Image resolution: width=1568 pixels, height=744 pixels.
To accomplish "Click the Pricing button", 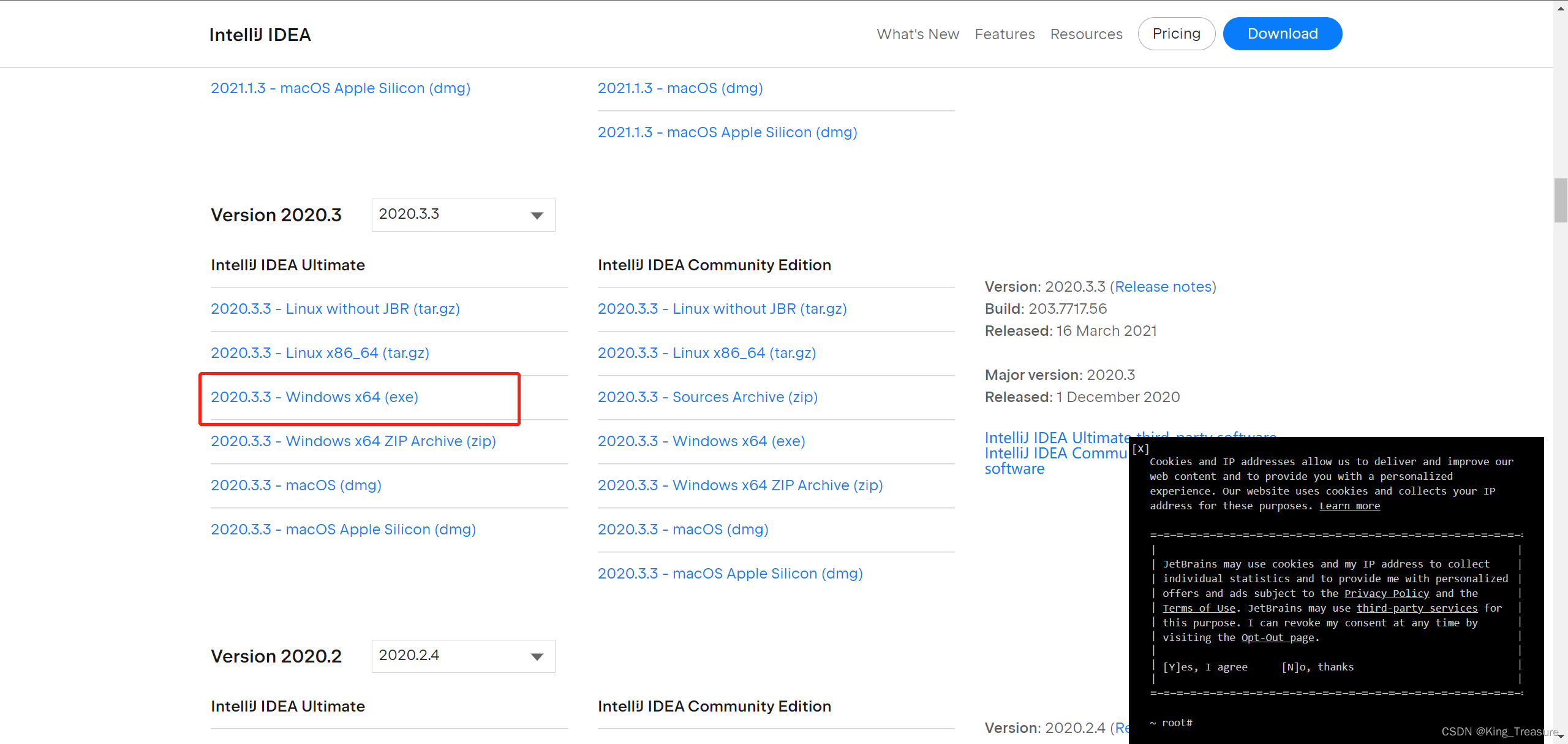I will pyautogui.click(x=1176, y=34).
